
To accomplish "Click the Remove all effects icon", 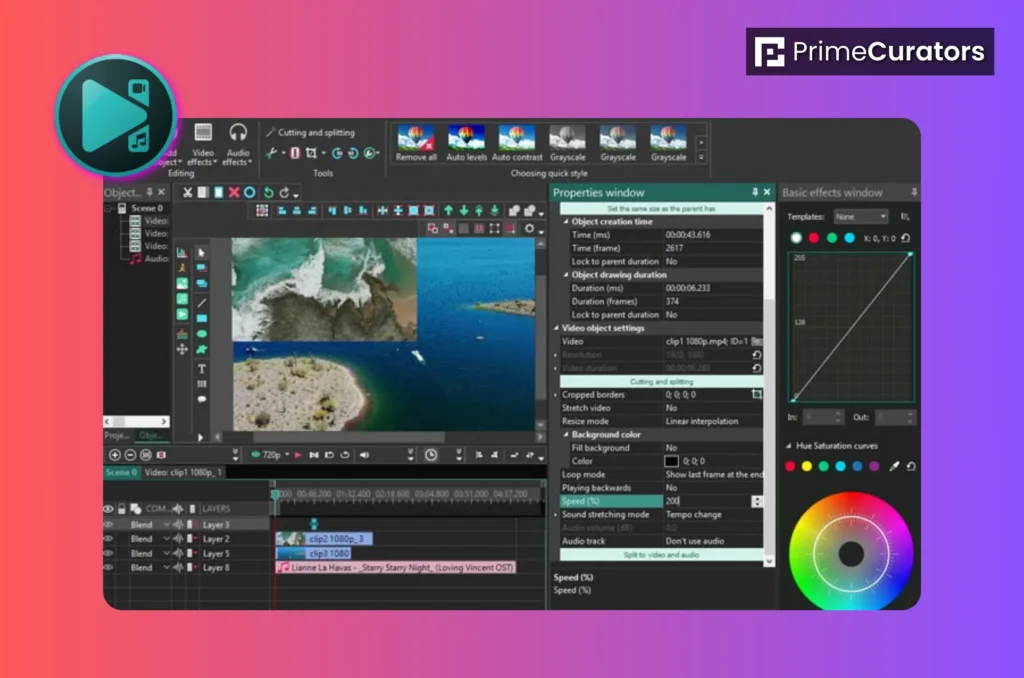I will pos(416,140).
